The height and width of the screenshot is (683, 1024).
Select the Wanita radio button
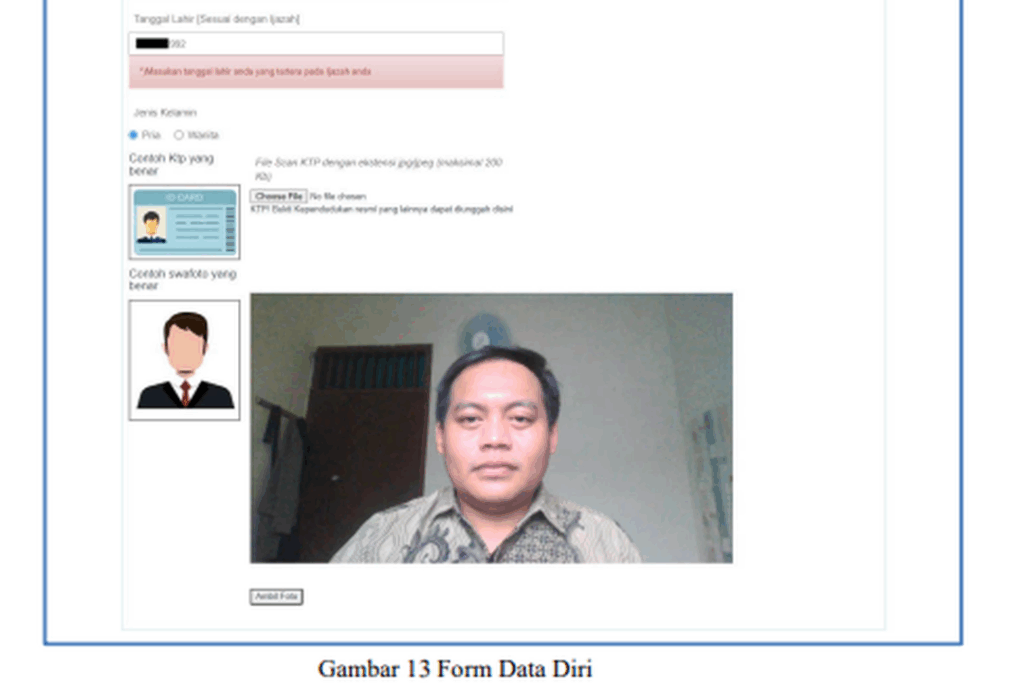179,135
